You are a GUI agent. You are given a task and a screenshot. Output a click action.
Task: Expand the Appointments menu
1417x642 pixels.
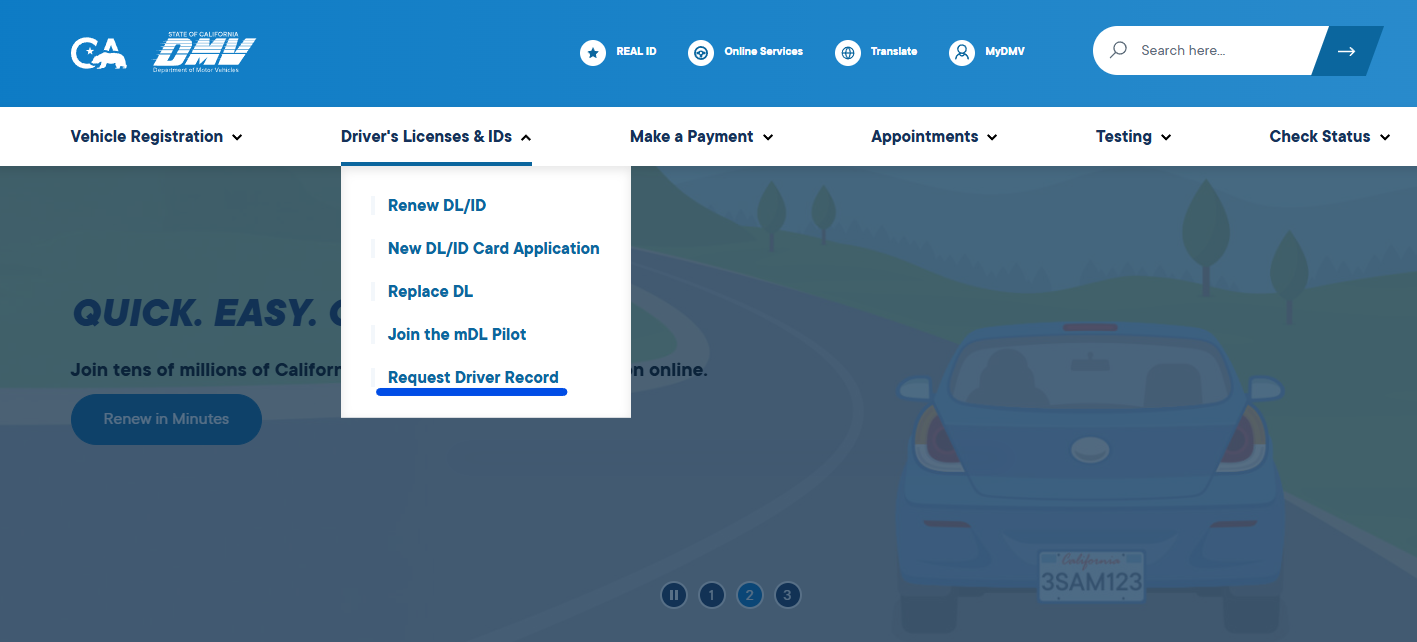pyautogui.click(x=934, y=137)
